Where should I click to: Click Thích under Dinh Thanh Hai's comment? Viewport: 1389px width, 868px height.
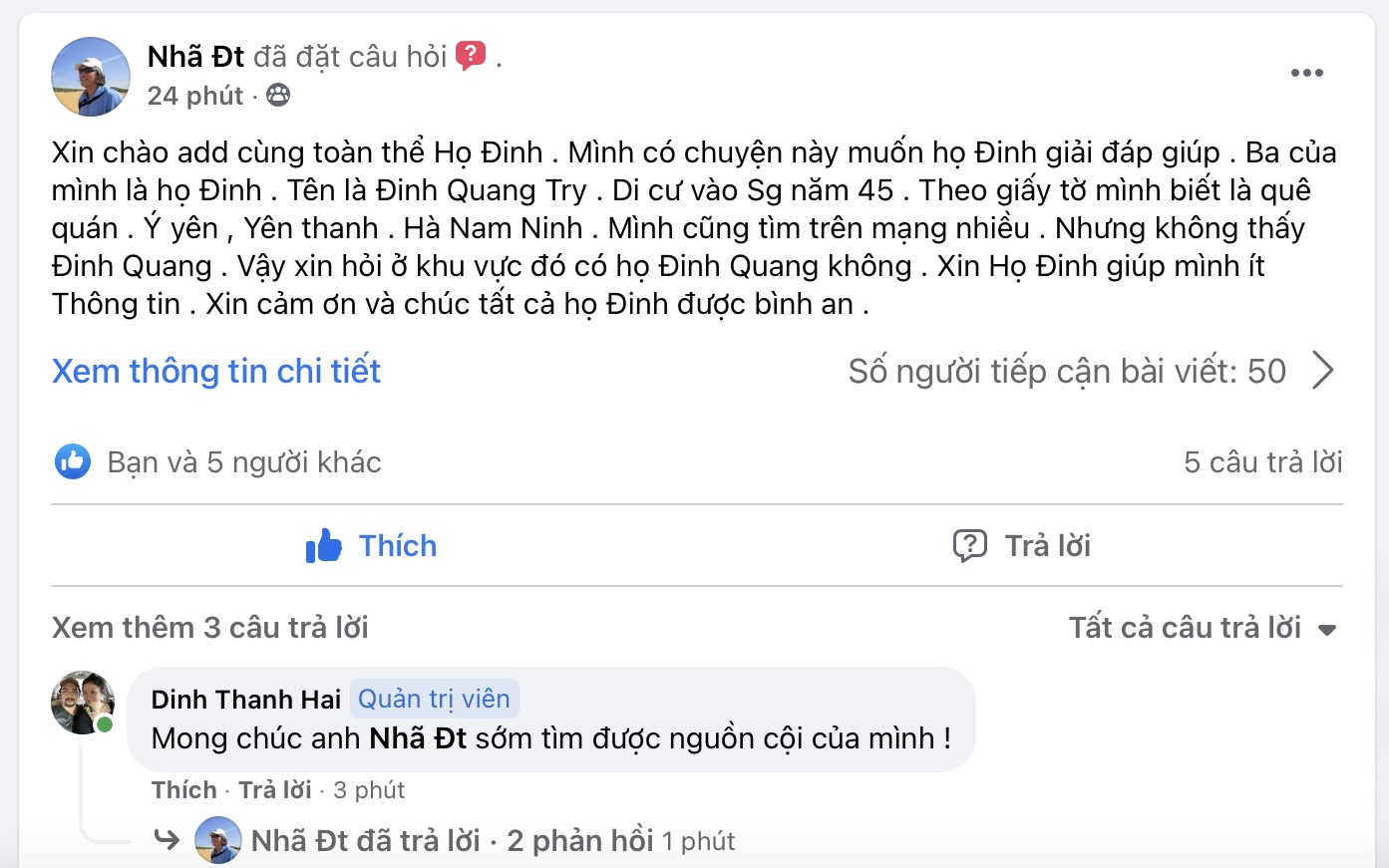[x=184, y=790]
